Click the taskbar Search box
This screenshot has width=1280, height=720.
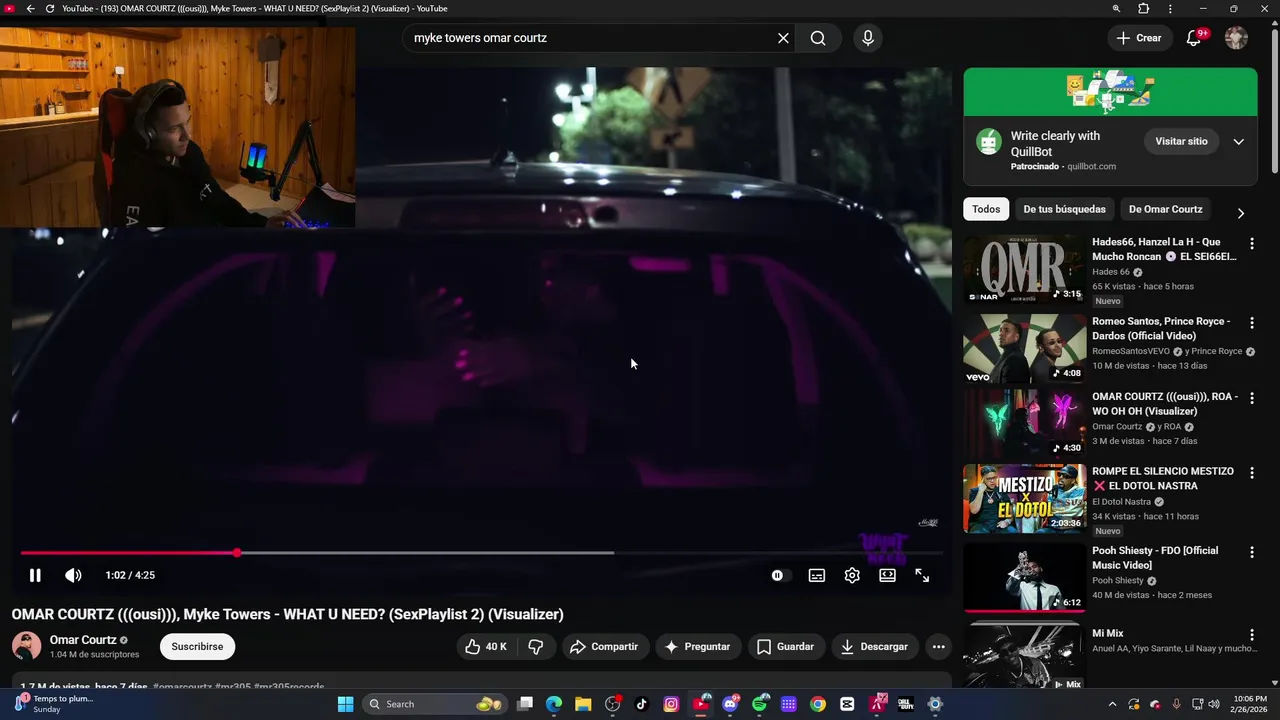(x=434, y=704)
